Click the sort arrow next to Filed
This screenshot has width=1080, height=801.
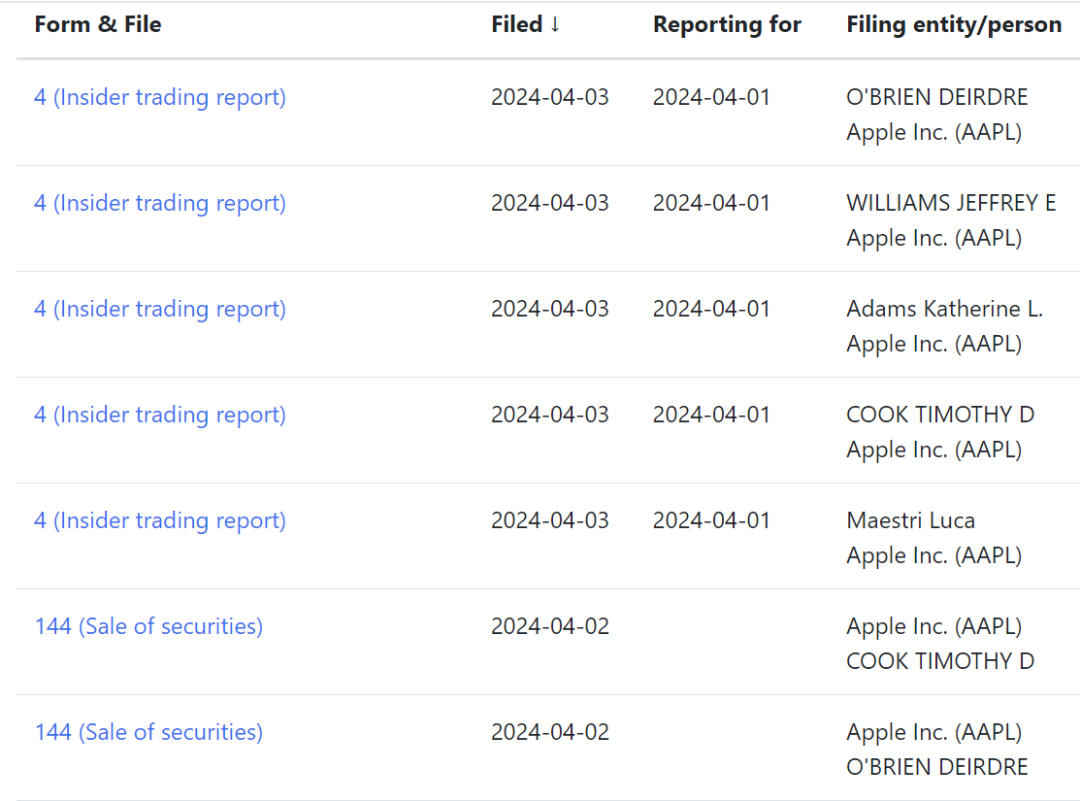[555, 25]
